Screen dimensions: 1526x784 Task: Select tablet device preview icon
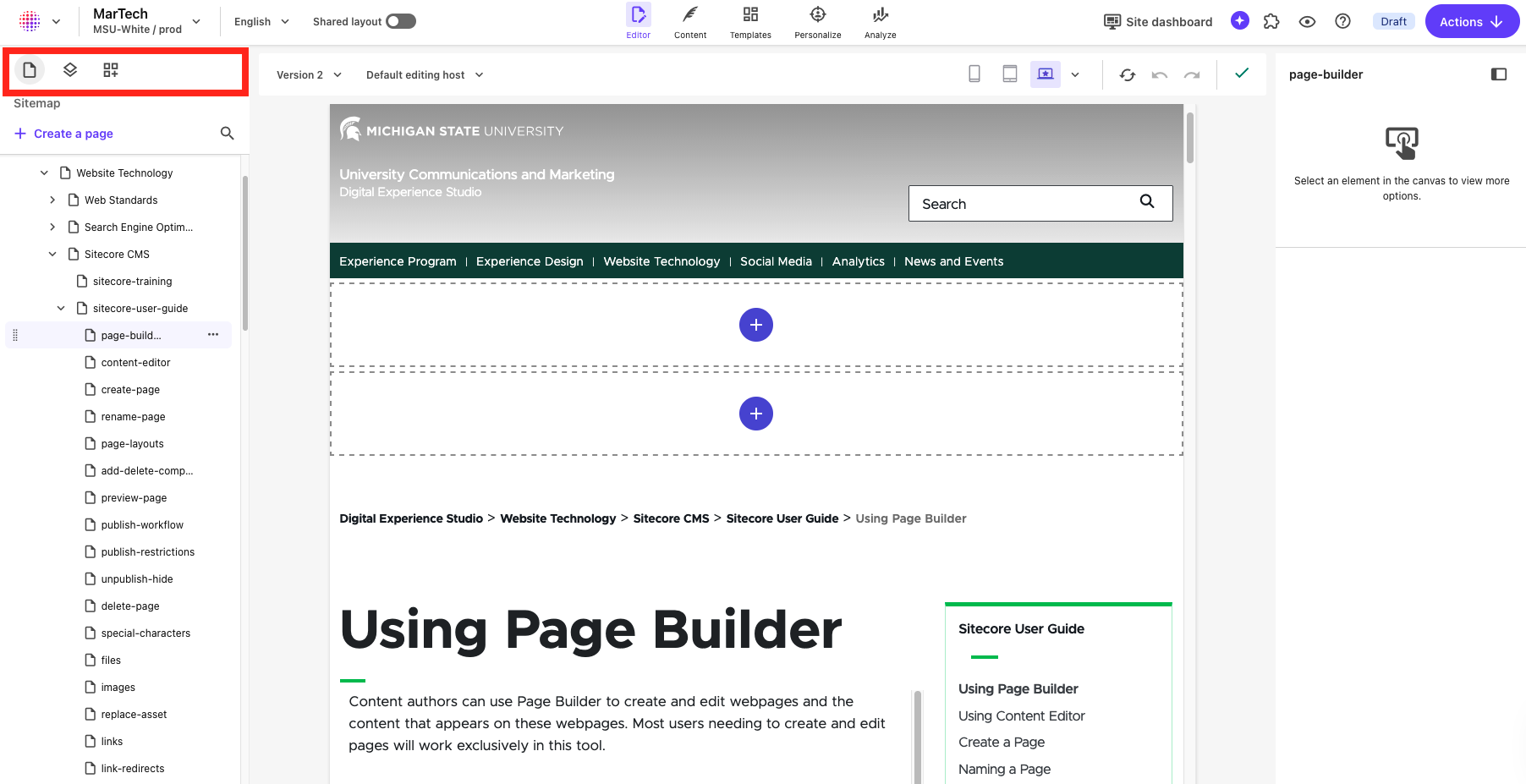pyautogui.click(x=1010, y=74)
